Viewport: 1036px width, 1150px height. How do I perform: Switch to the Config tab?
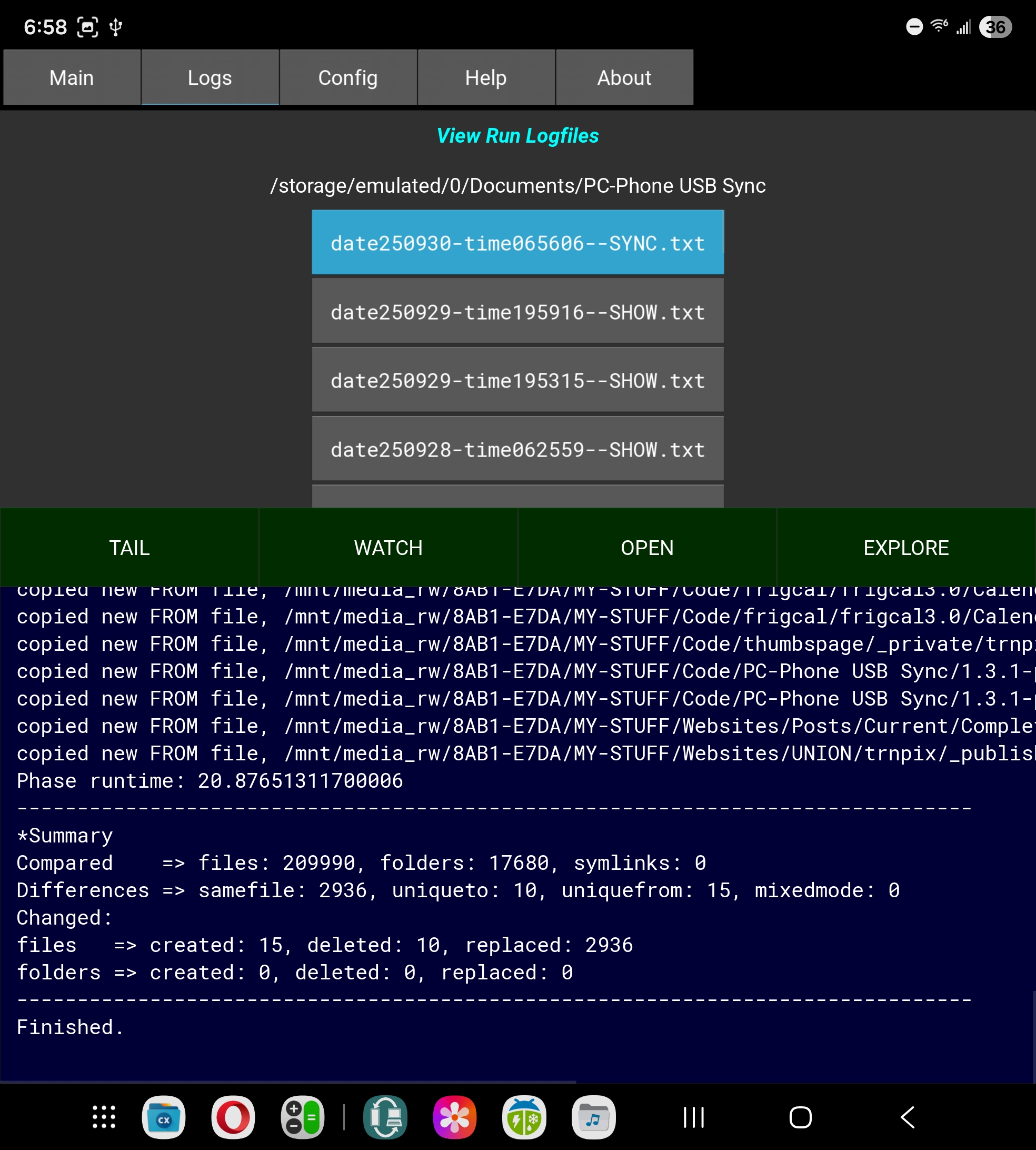(348, 77)
